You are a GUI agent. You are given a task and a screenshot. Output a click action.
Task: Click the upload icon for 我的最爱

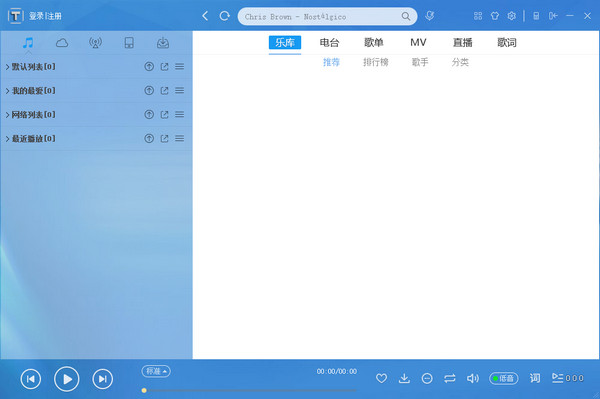coord(149,90)
